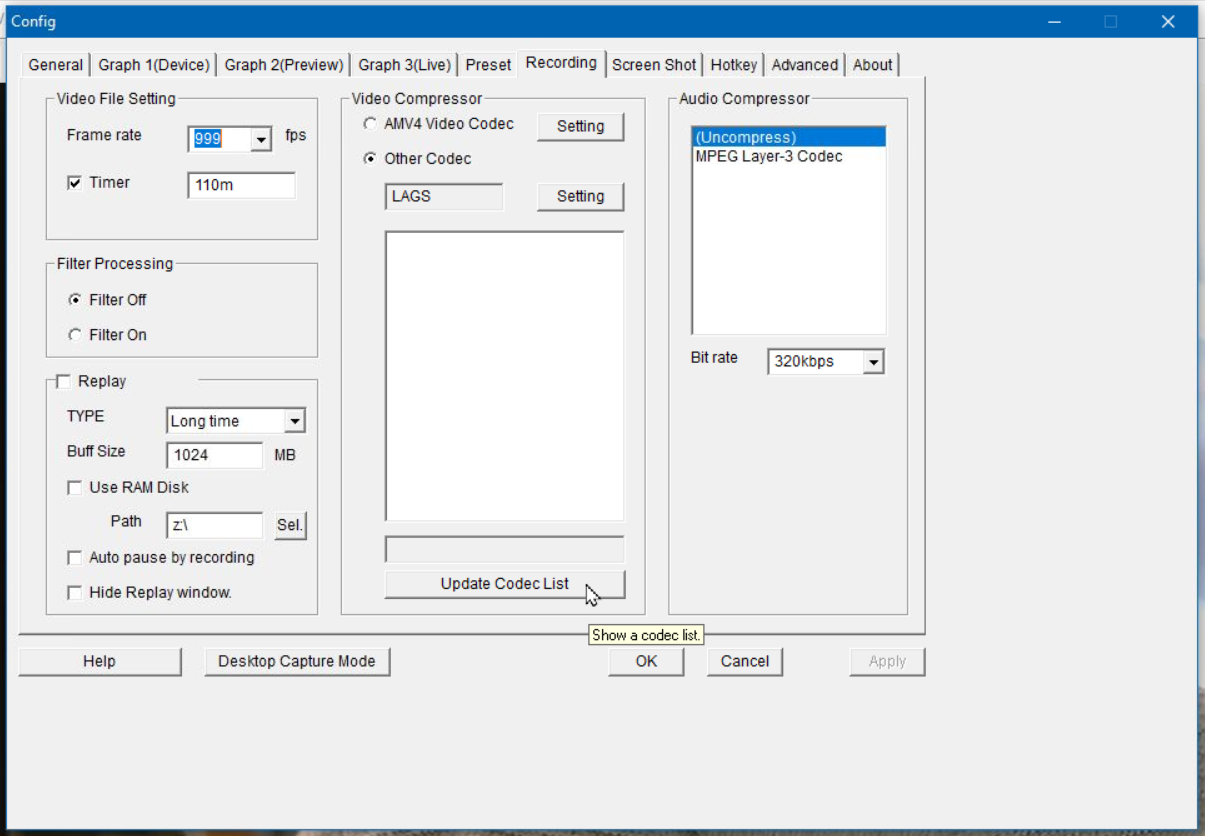
Task: Open the Graph 1(Device) tab
Action: (154, 65)
